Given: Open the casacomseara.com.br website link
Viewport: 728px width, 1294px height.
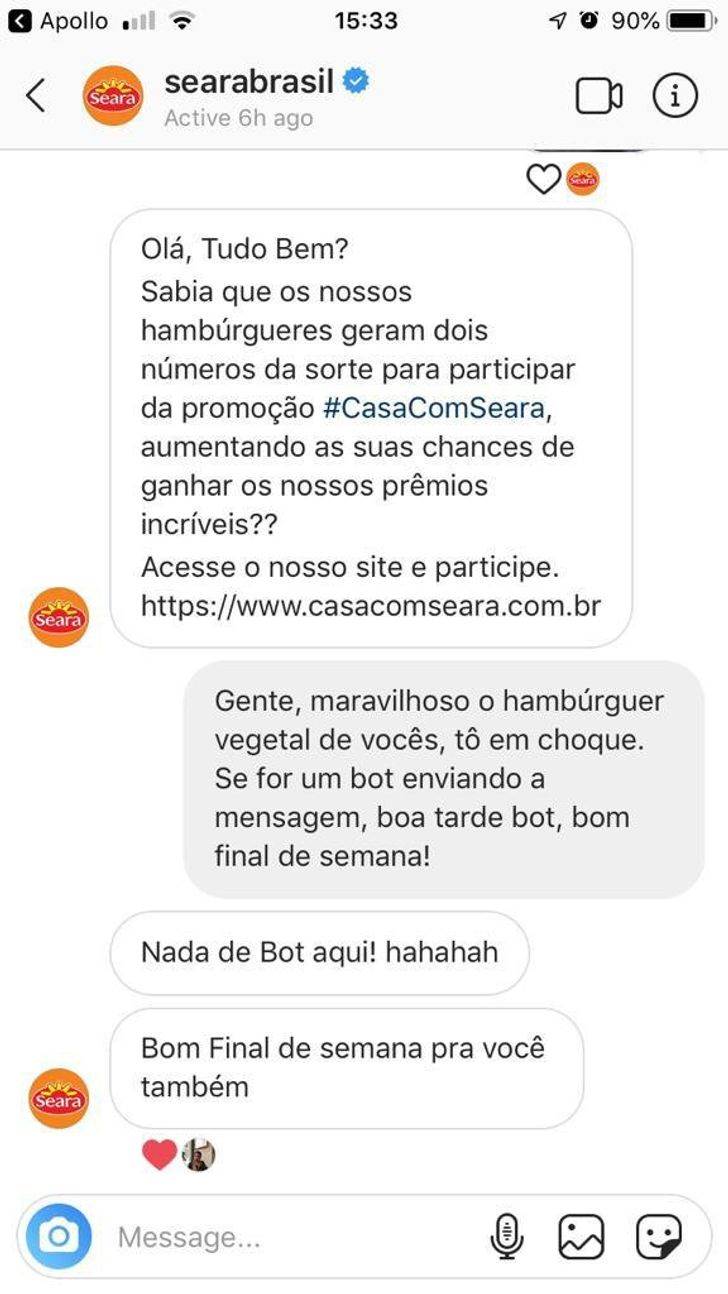Looking at the screenshot, I should [371, 606].
